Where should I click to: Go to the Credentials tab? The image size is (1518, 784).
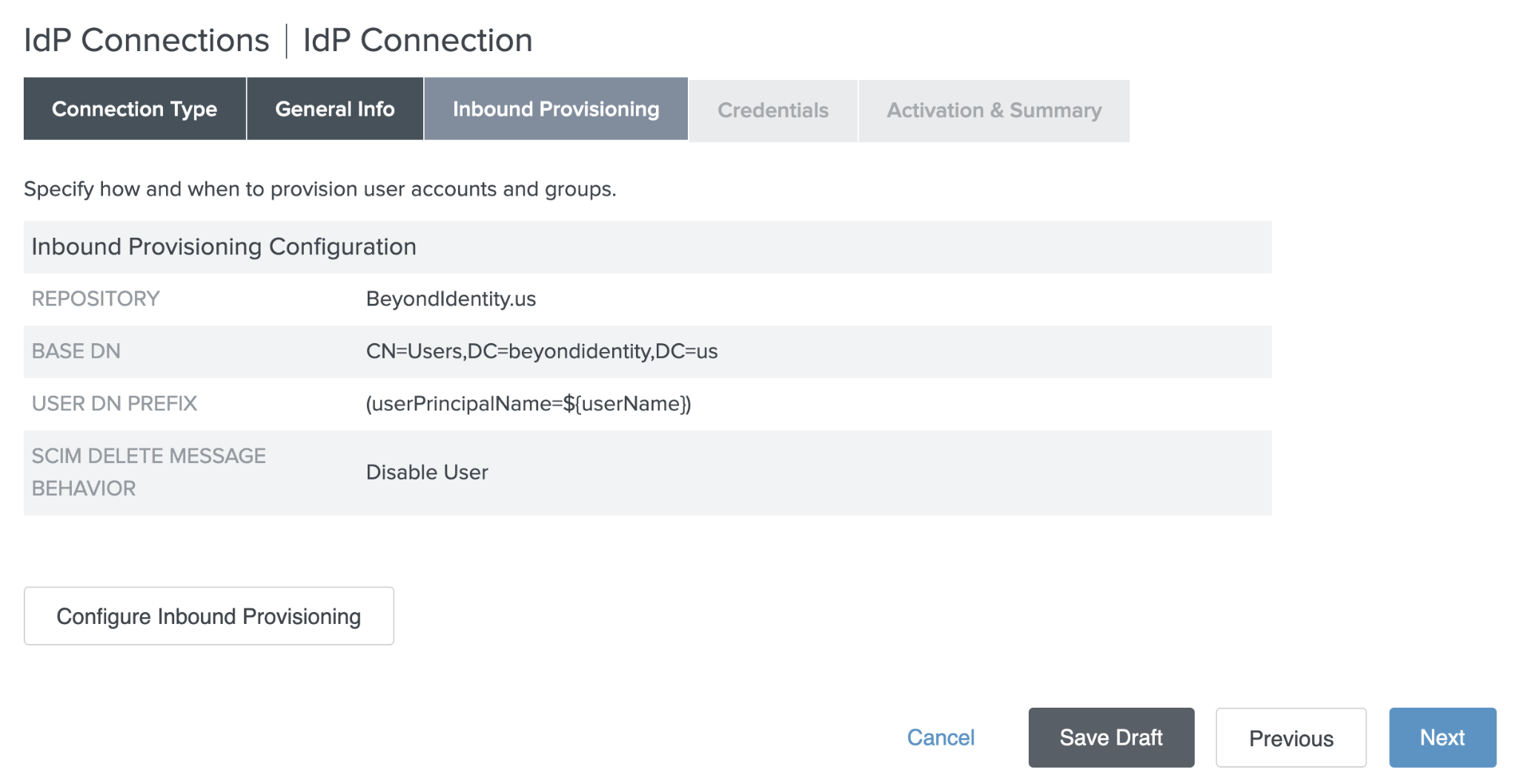pyautogui.click(x=772, y=110)
